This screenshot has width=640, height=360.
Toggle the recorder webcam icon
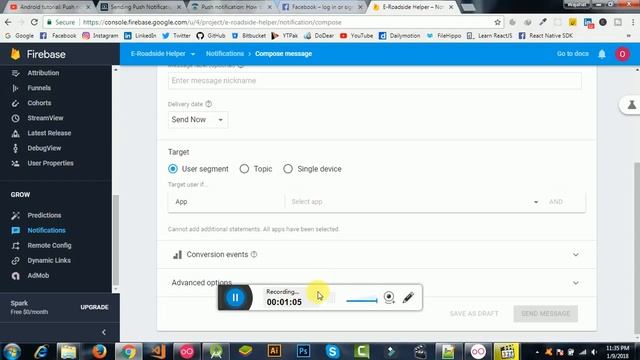point(389,298)
